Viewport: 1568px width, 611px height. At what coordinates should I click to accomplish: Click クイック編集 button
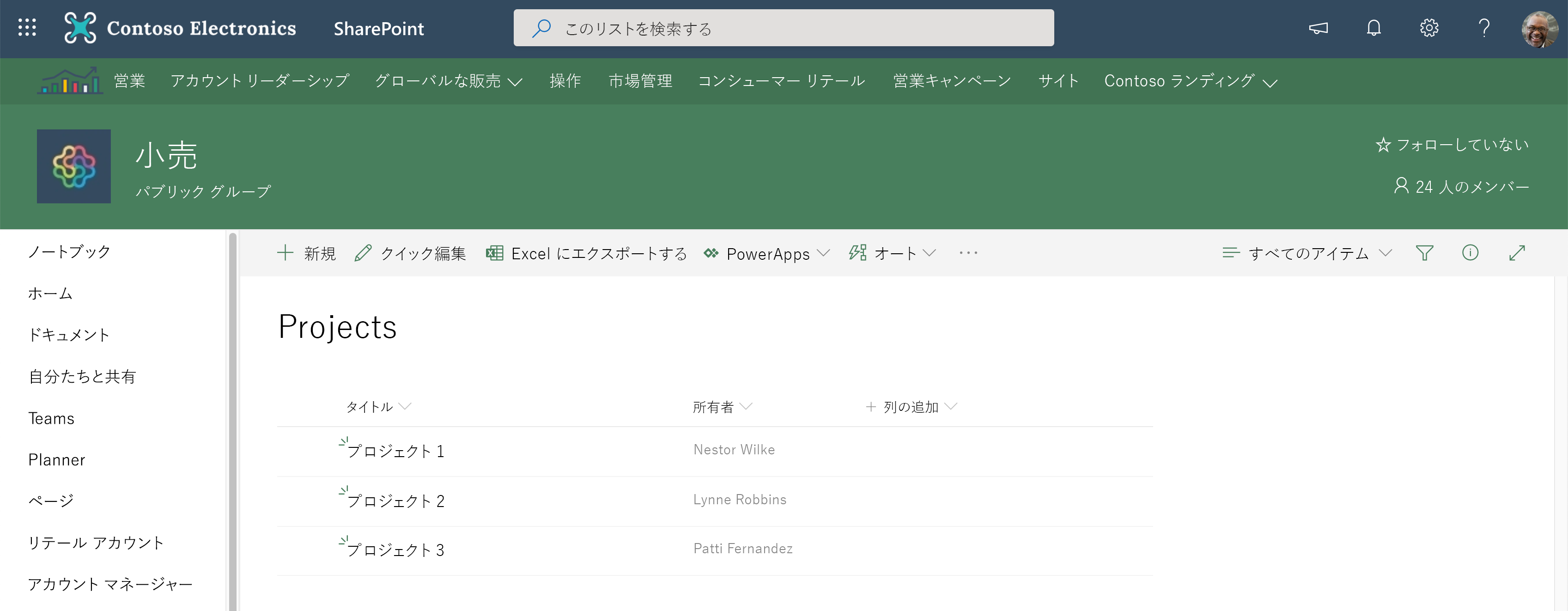coord(413,253)
